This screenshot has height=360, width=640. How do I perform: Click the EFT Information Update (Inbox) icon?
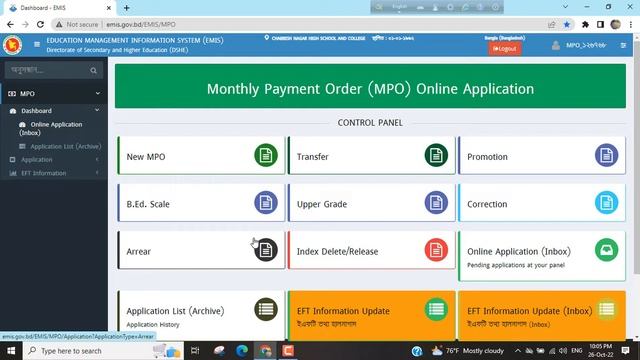click(x=606, y=309)
